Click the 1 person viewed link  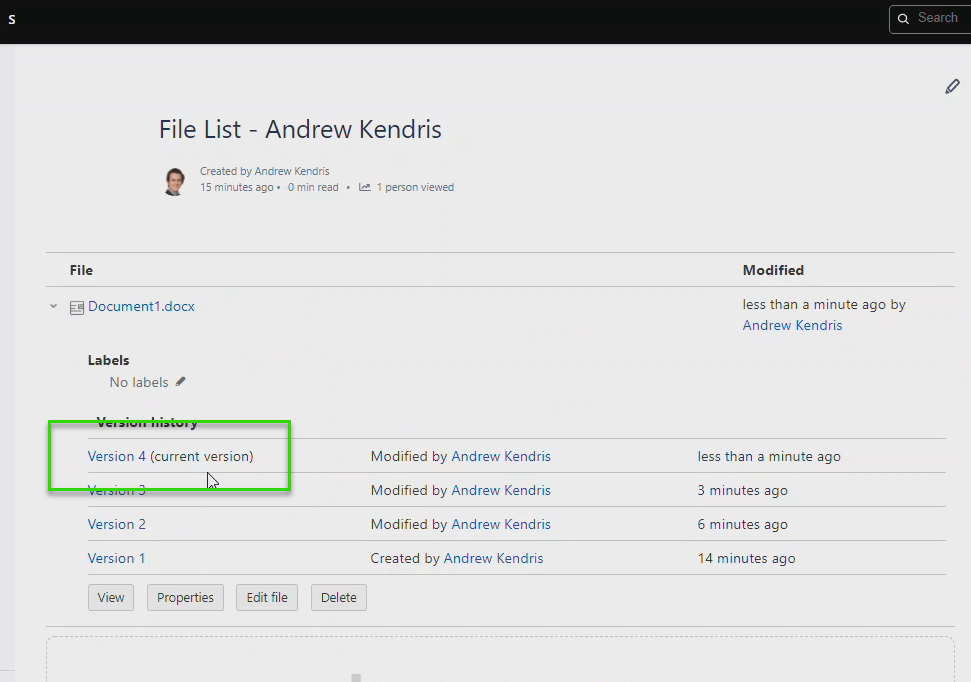[x=416, y=186]
